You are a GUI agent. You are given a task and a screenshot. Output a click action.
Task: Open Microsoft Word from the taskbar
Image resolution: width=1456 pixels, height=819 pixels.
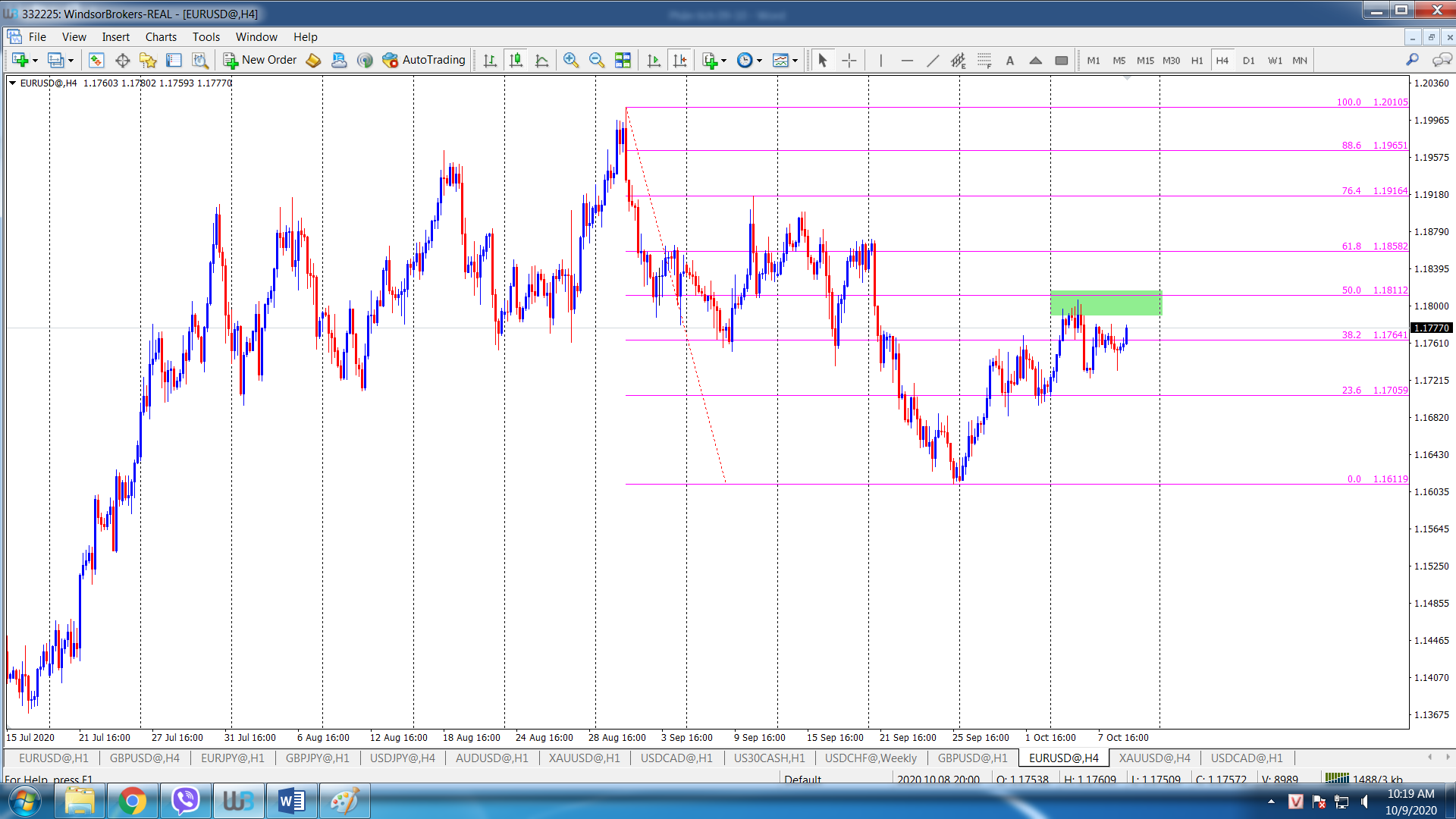291,801
